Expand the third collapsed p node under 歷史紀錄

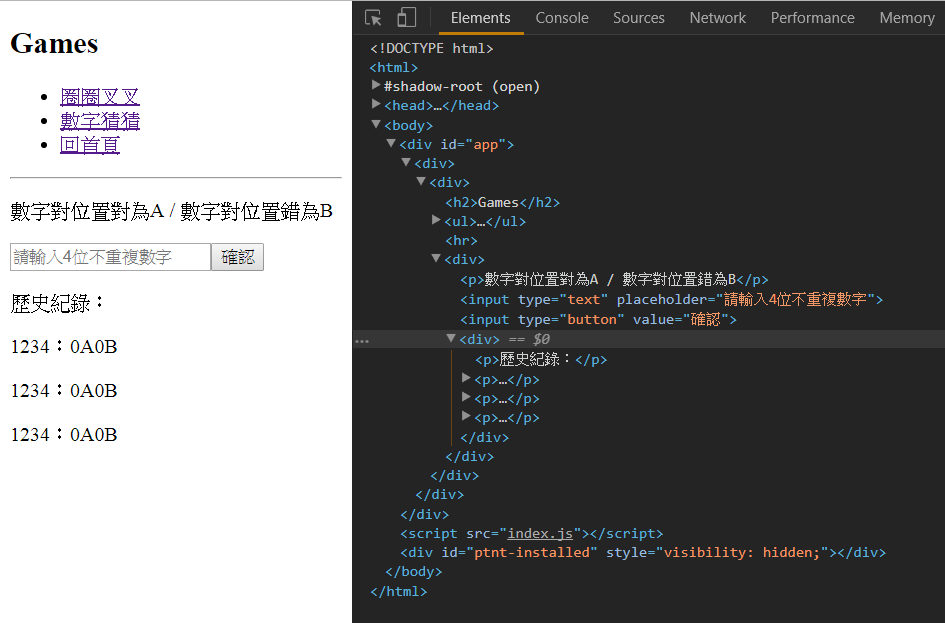466,416
